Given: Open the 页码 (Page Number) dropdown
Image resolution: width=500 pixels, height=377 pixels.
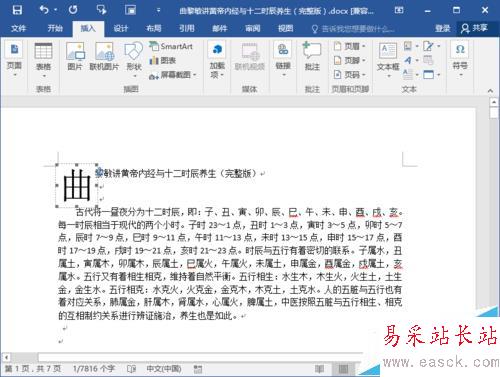Looking at the screenshot, I should 350,74.
